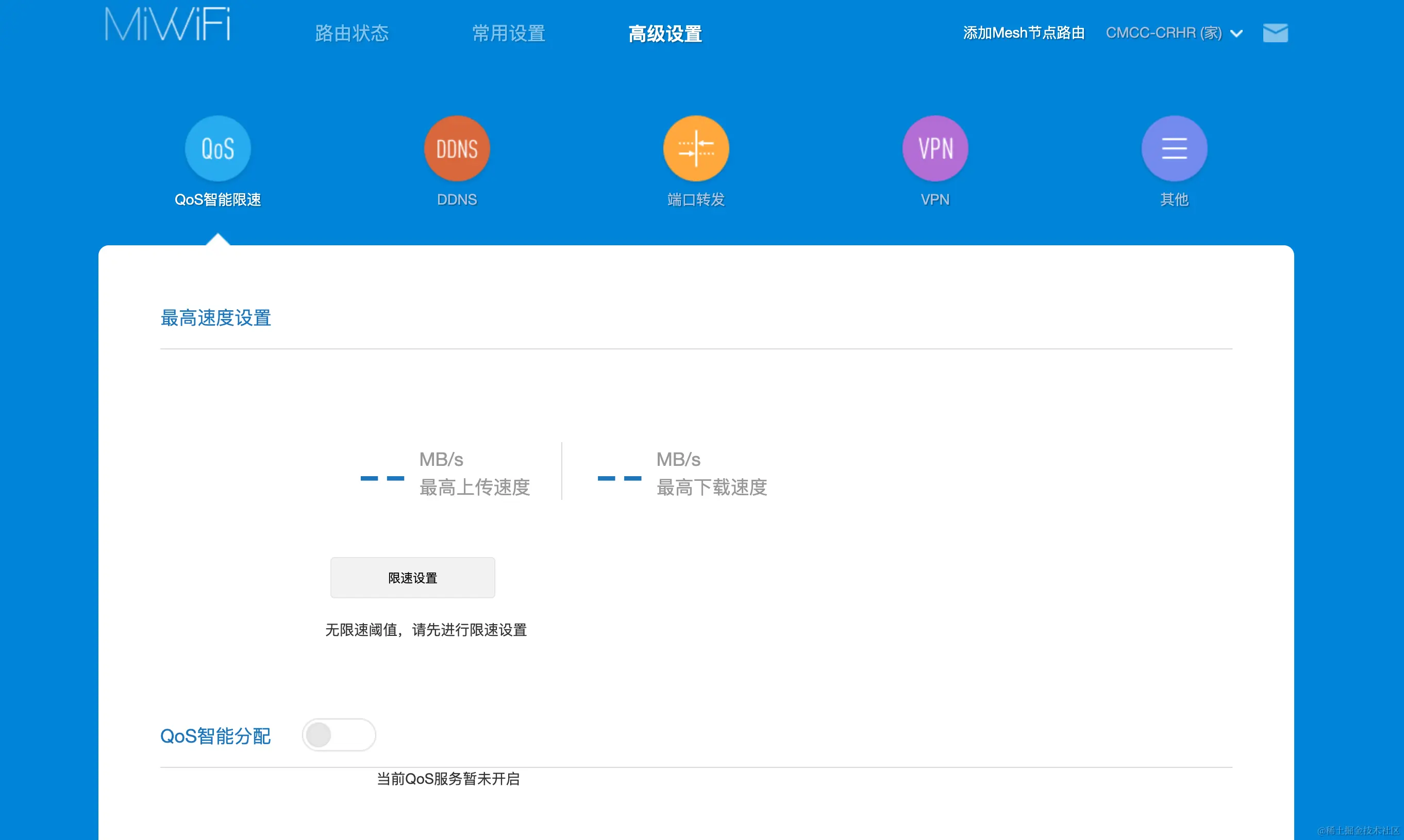Toggle the QoS智能分配 switch on
1404x840 pixels.
coord(339,735)
